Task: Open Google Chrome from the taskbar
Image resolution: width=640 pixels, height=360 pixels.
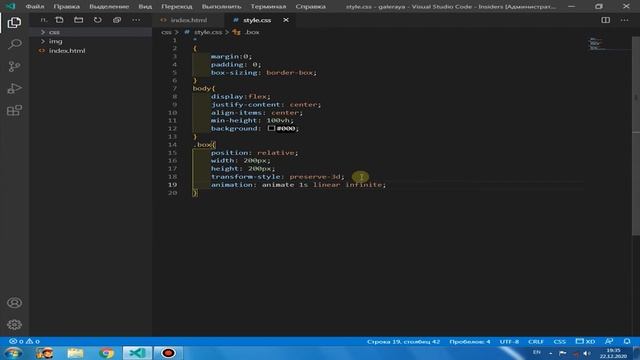Action: [x=106, y=353]
